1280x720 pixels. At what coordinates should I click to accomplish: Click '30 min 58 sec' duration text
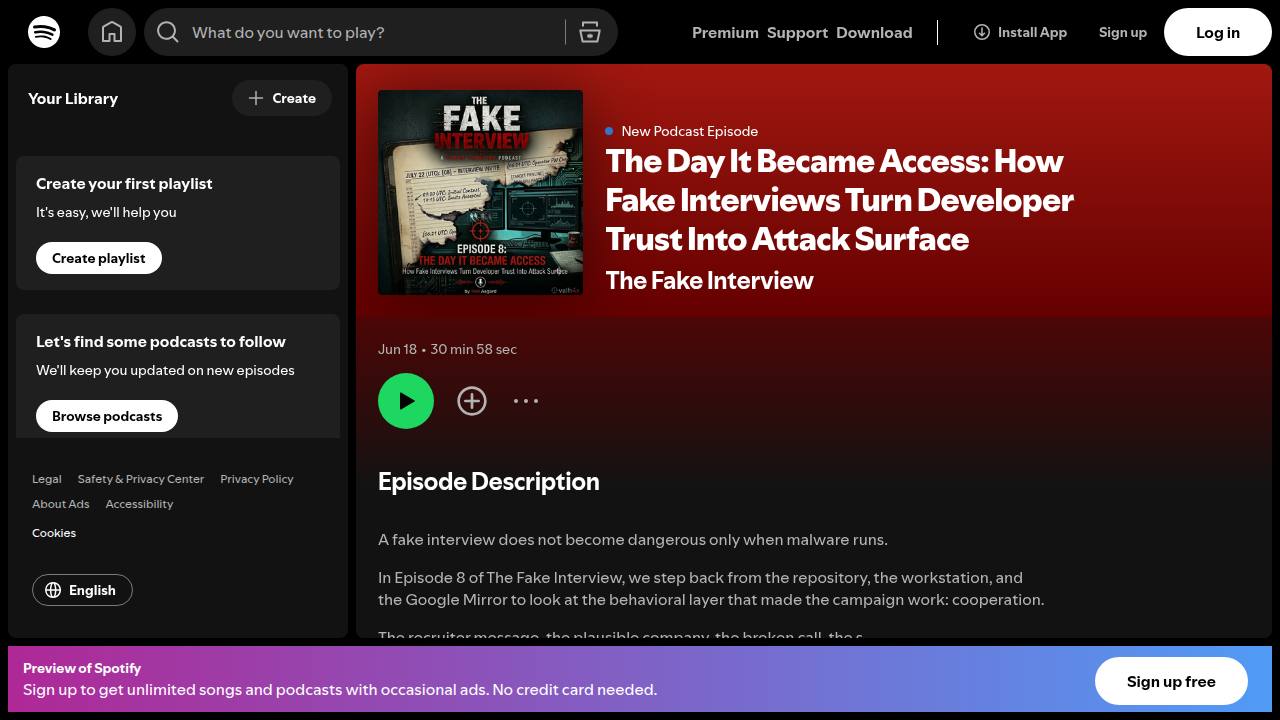click(474, 349)
